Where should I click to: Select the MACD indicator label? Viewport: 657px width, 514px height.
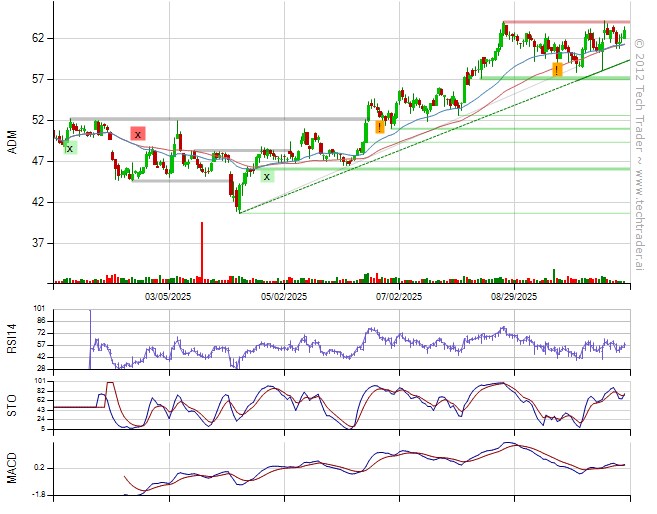click(x=12, y=466)
